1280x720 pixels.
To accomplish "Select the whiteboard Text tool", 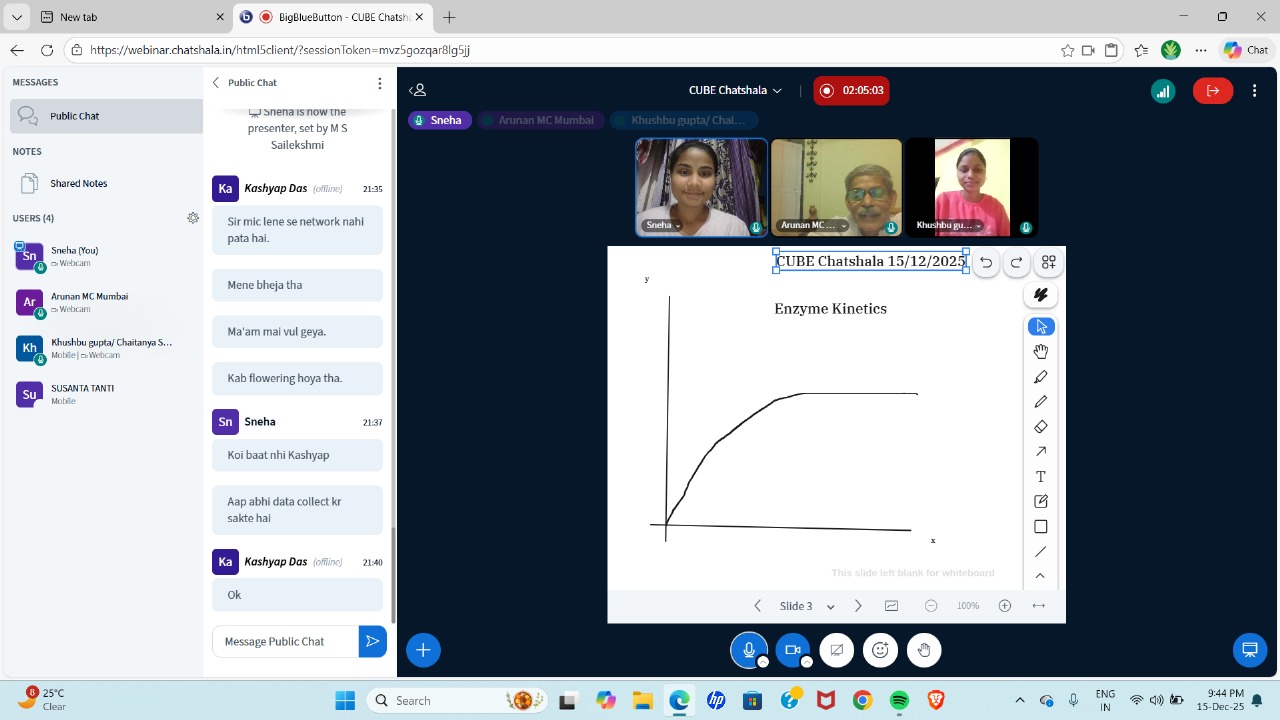I will coord(1040,477).
